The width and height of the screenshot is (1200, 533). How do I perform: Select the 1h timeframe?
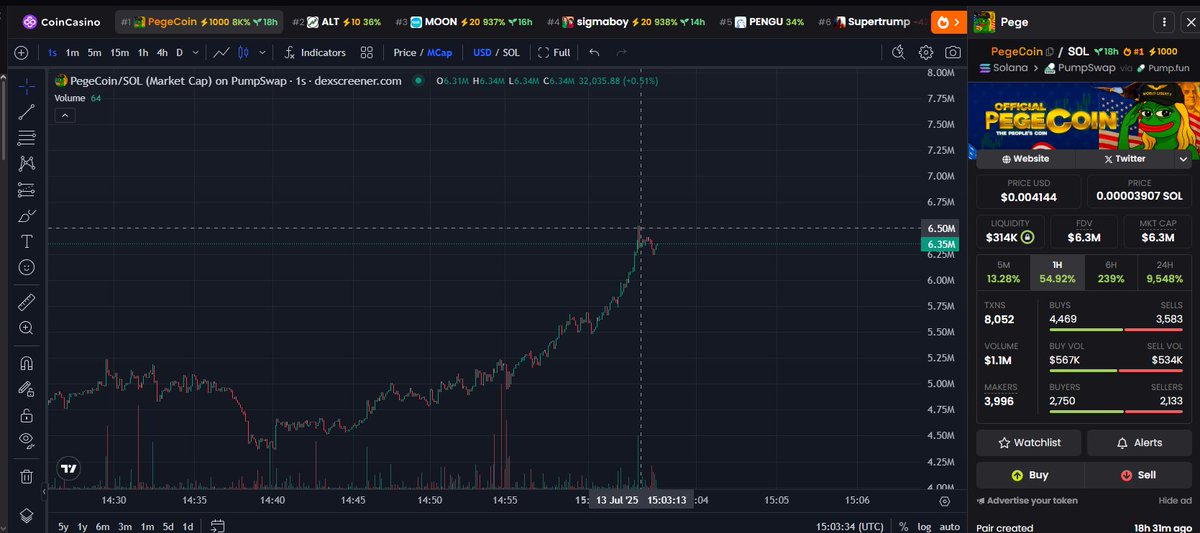[x=143, y=52]
